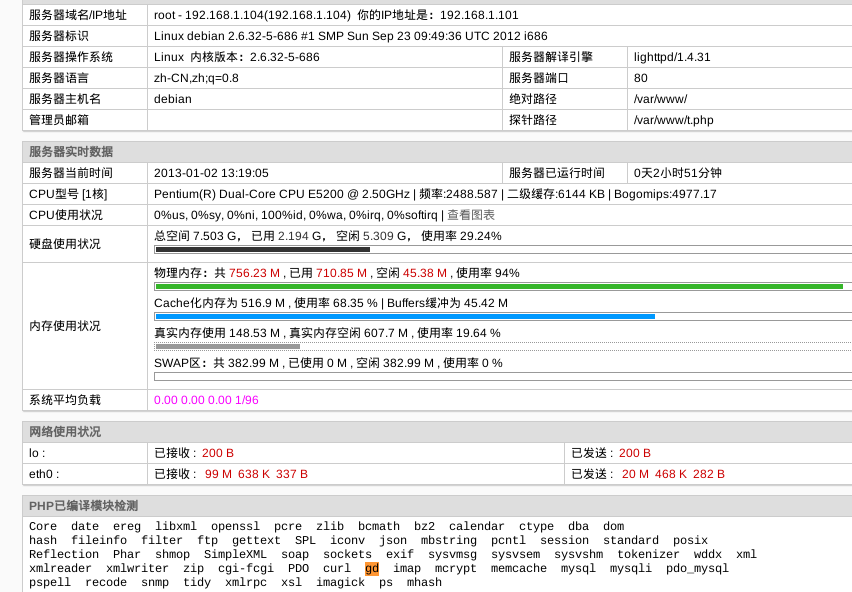Click the hostname value debian
Viewport: 852px width, 592px height.
click(x=173, y=99)
